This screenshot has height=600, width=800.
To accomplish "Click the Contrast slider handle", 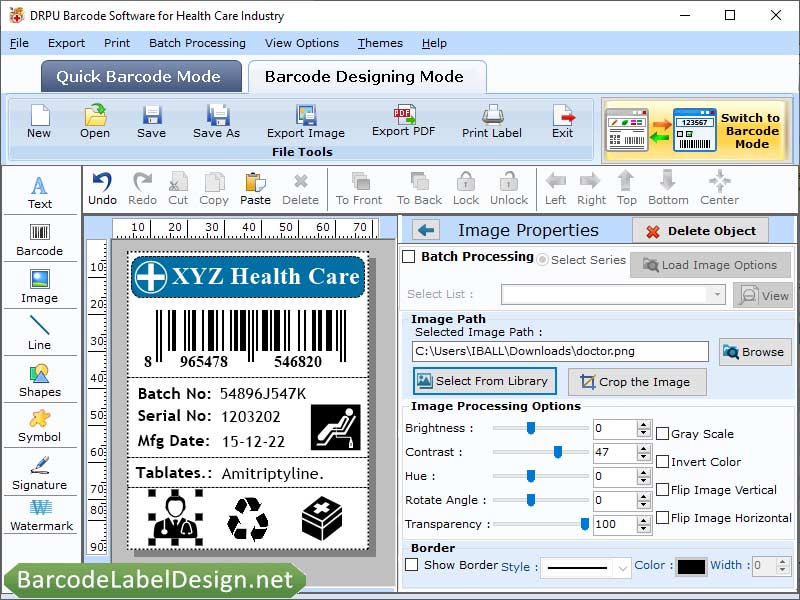I will tap(558, 452).
